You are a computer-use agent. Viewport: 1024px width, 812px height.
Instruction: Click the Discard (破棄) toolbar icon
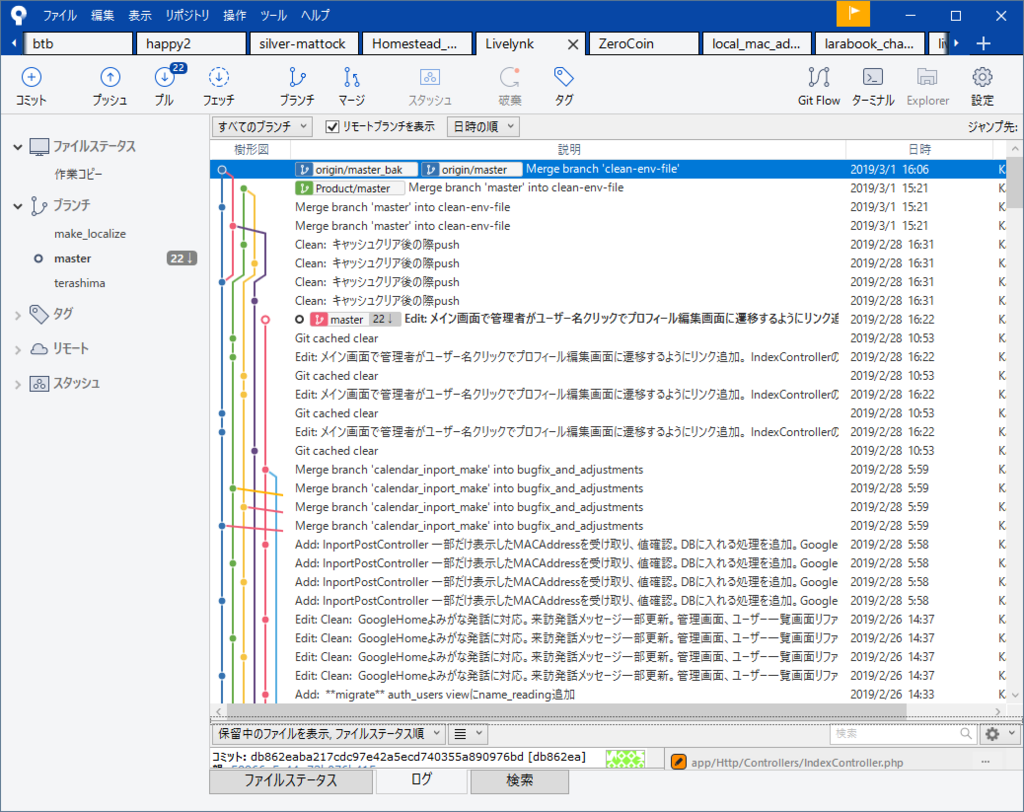click(x=509, y=86)
